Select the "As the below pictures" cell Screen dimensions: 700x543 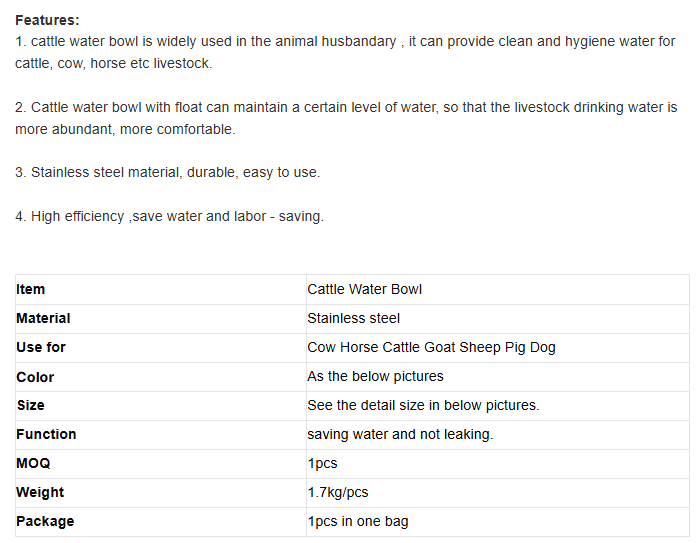pos(375,376)
